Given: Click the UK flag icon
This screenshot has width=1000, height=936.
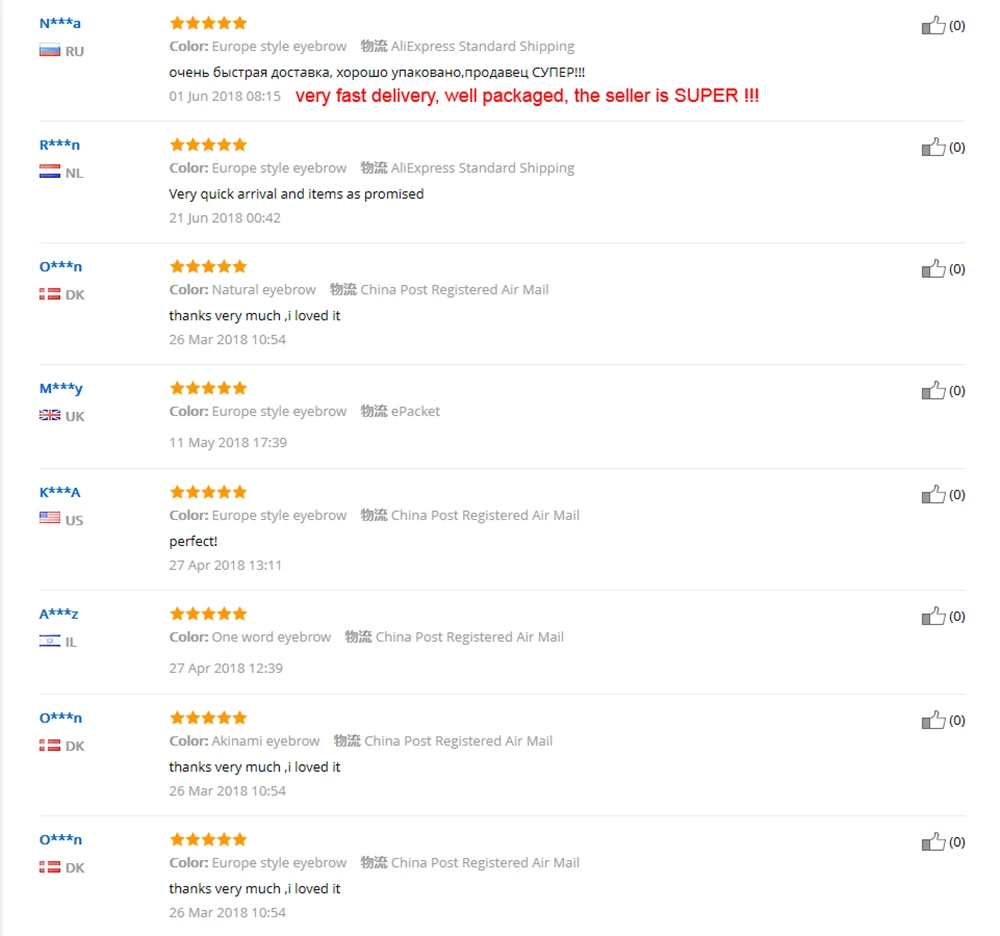Looking at the screenshot, I should coord(50,416).
